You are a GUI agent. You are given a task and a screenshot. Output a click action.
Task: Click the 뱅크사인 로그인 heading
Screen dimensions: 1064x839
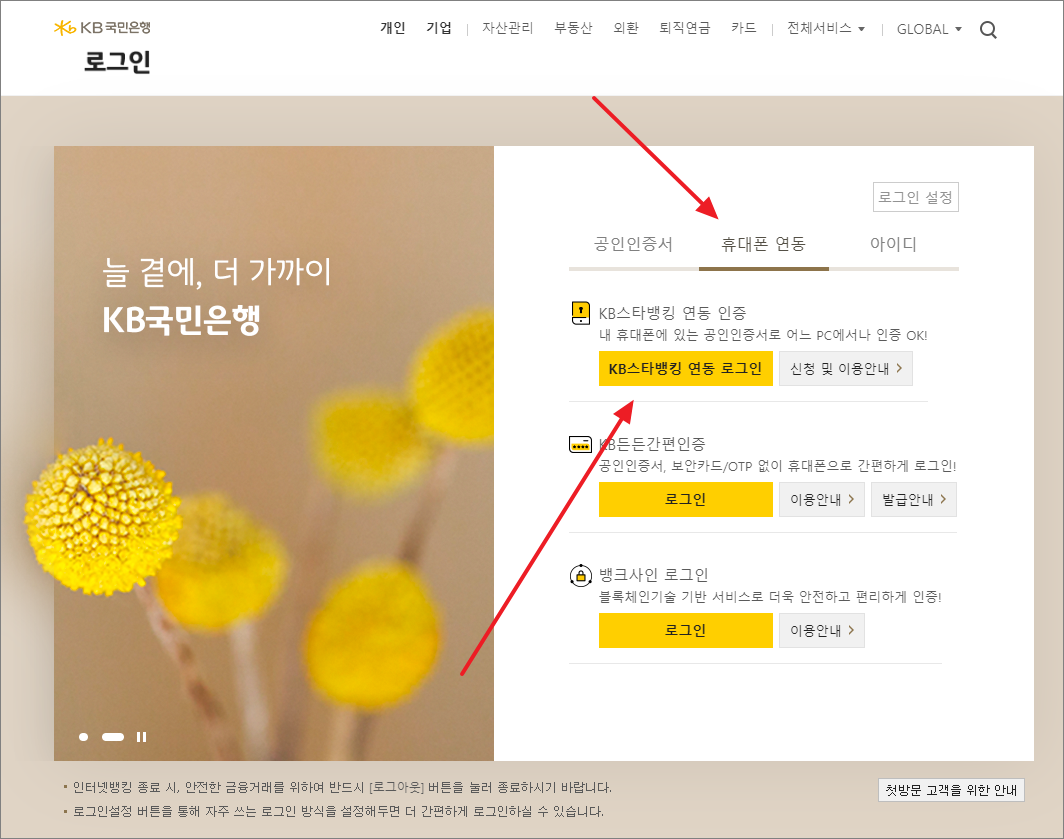(653, 575)
